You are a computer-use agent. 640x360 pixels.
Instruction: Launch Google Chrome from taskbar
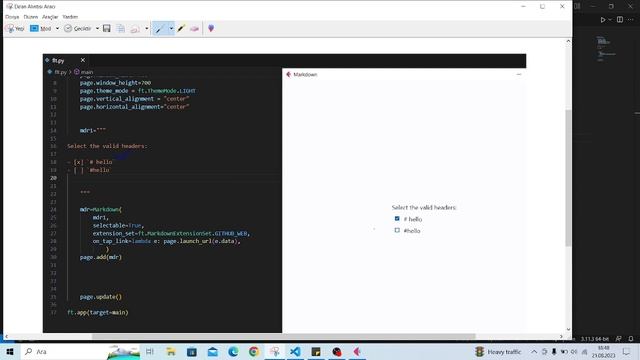(x=254, y=351)
